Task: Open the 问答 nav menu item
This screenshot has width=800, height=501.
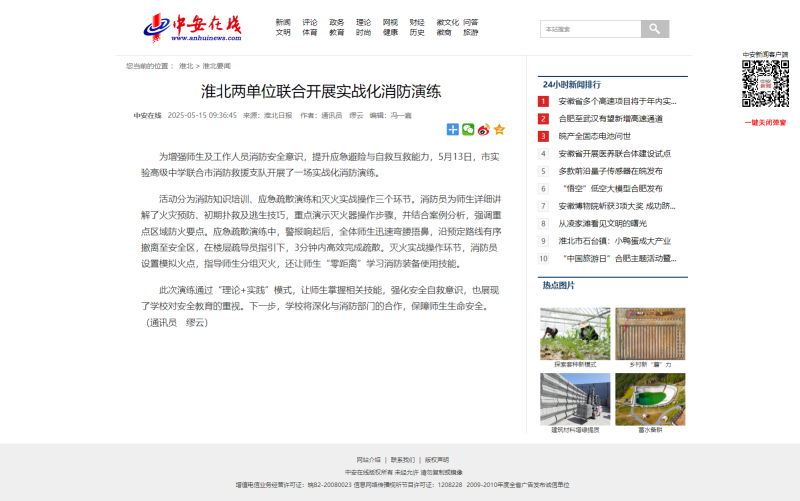Action: [471, 22]
